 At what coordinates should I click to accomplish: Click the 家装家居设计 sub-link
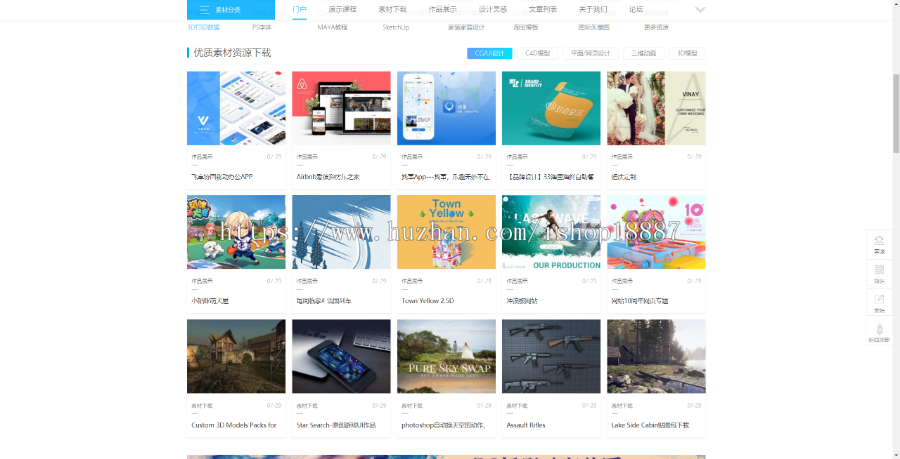click(x=466, y=27)
